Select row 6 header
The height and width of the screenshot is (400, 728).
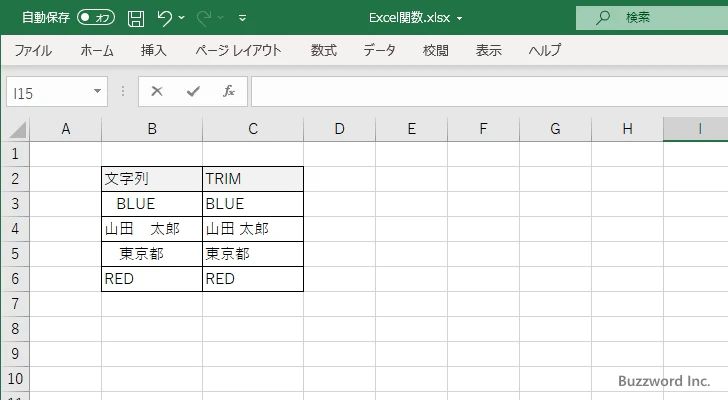tap(15, 279)
